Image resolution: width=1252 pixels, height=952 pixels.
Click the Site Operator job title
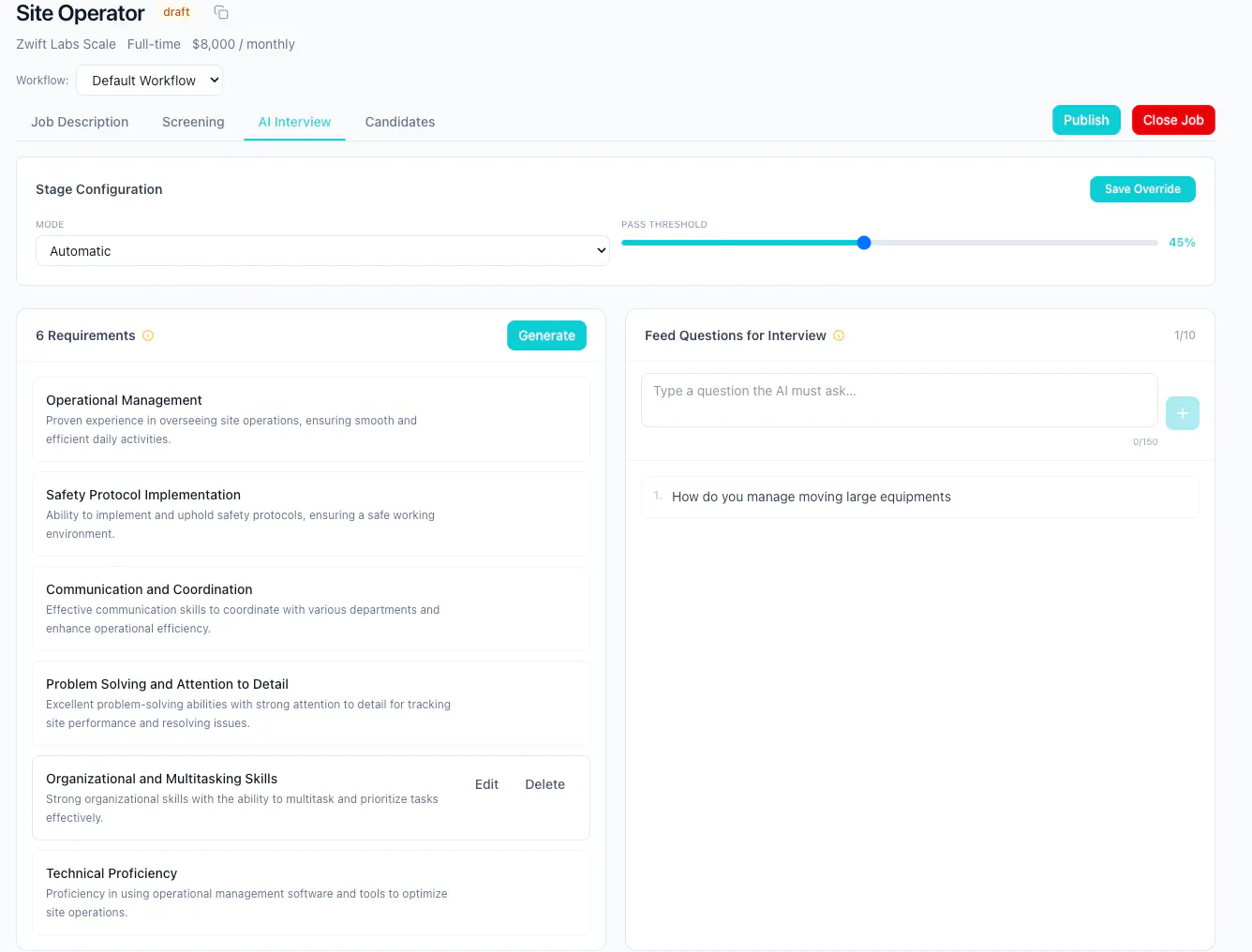81,13
